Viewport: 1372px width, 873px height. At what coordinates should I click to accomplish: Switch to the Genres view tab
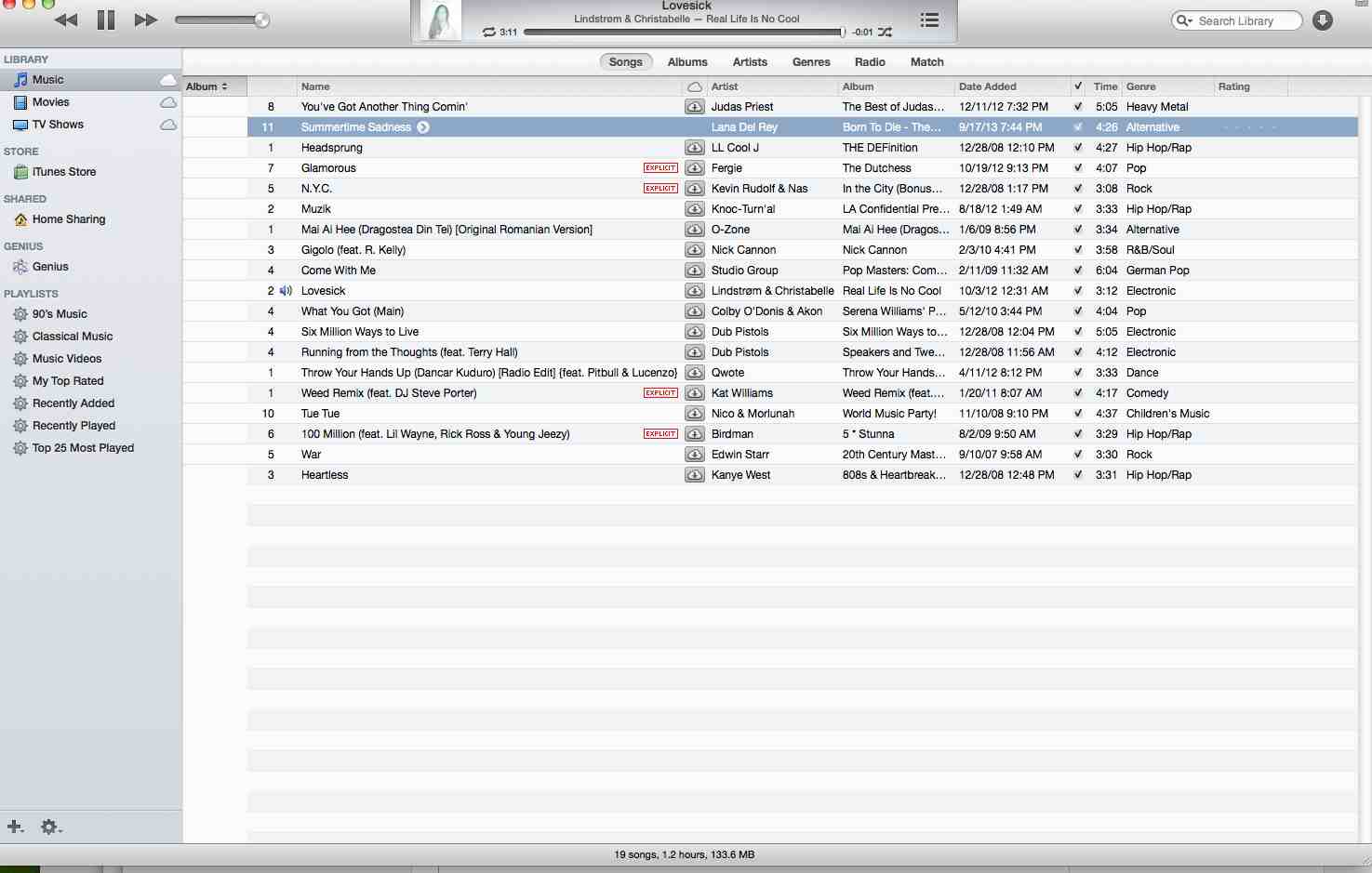[811, 62]
